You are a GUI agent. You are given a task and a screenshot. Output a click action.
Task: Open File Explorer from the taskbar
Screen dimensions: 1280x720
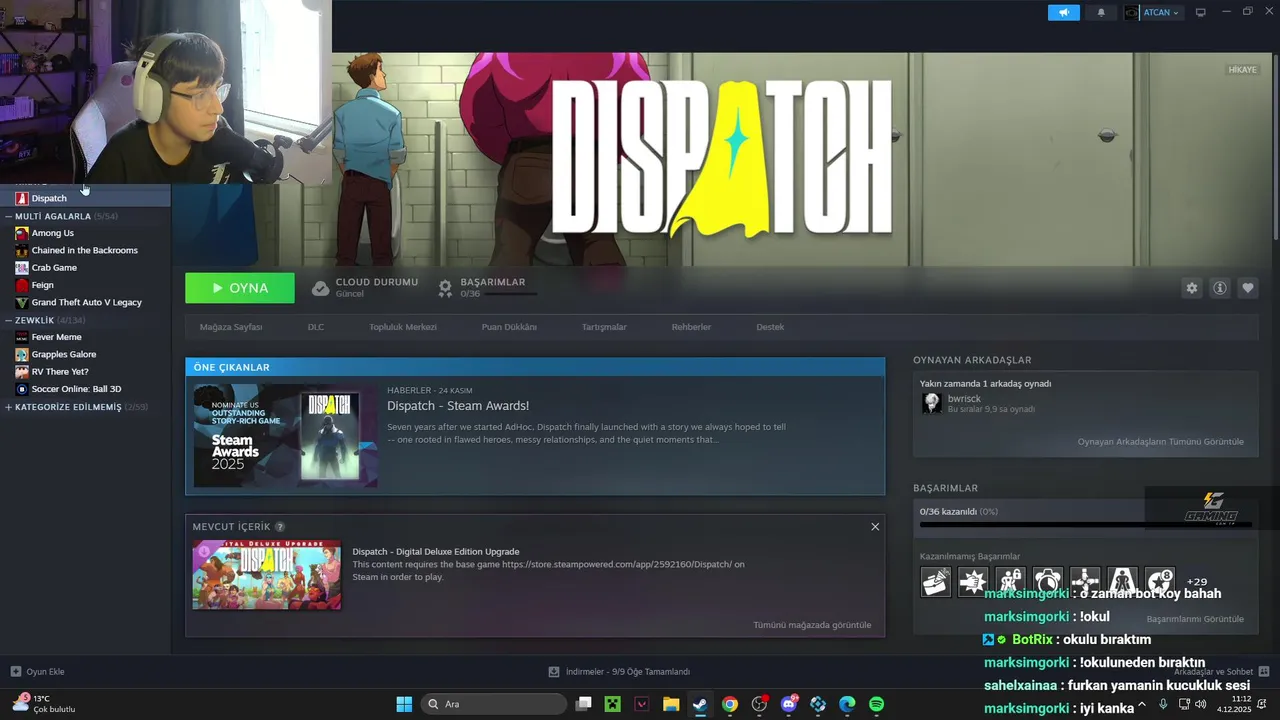[671, 704]
